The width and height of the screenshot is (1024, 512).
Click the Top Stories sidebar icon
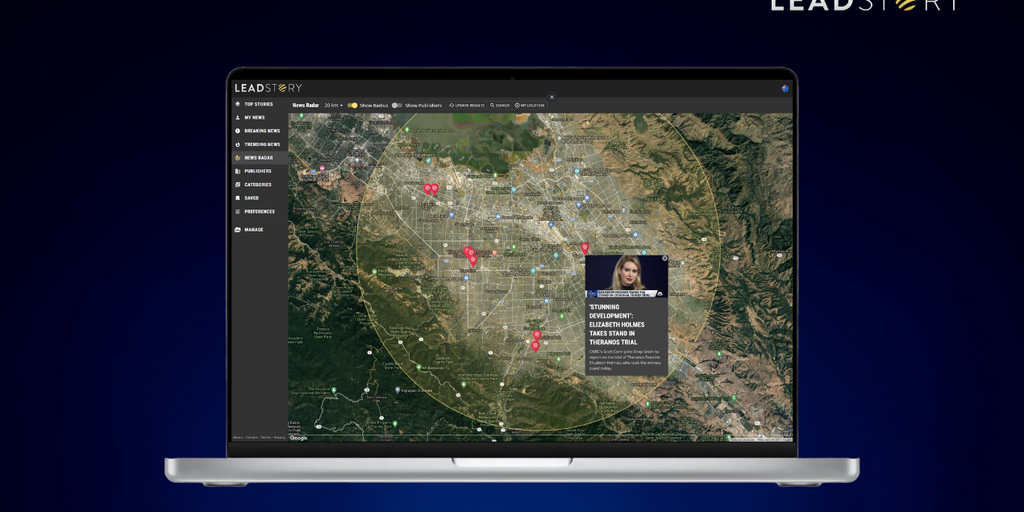pyautogui.click(x=238, y=104)
